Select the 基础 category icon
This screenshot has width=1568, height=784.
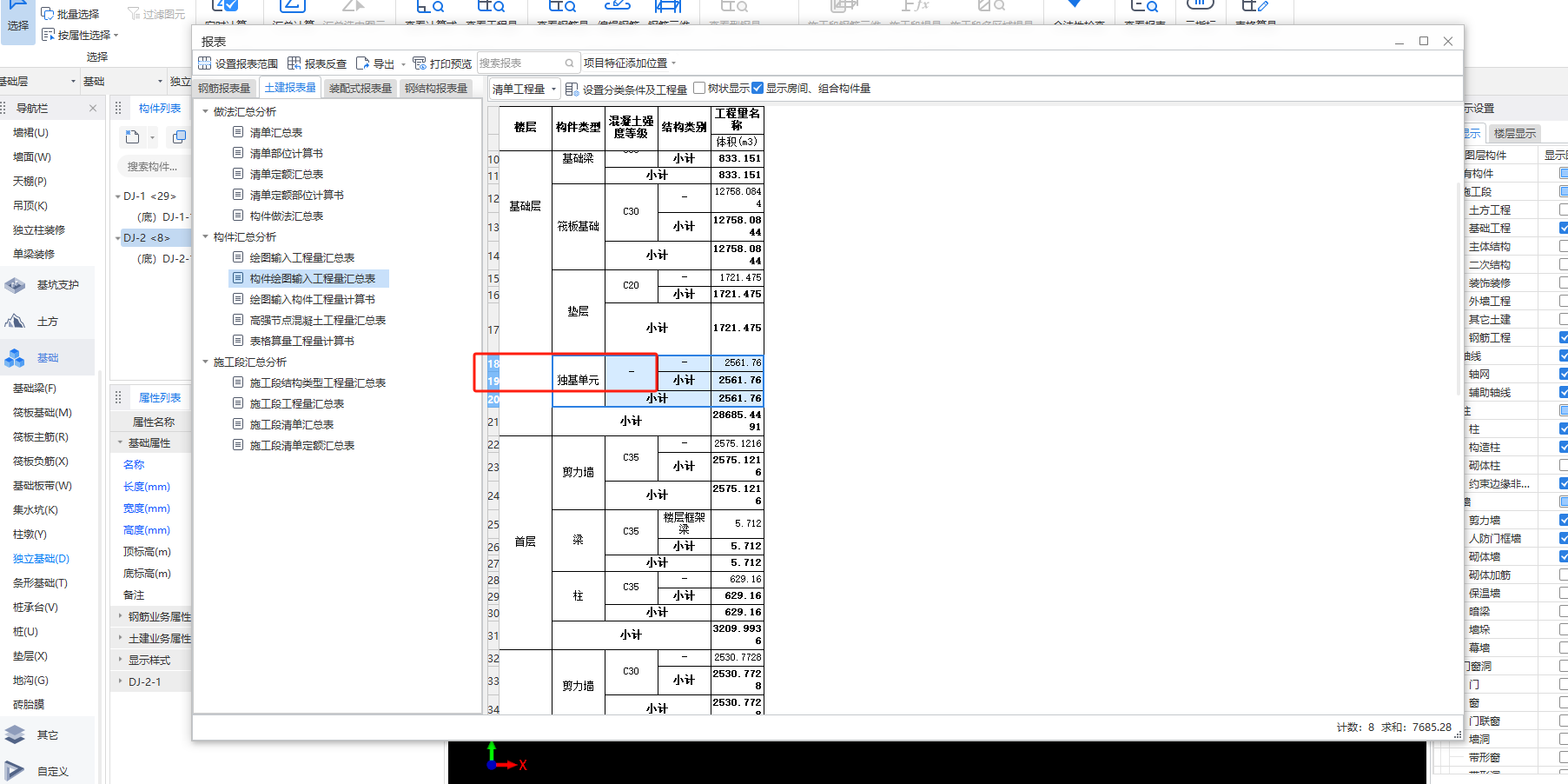15,358
